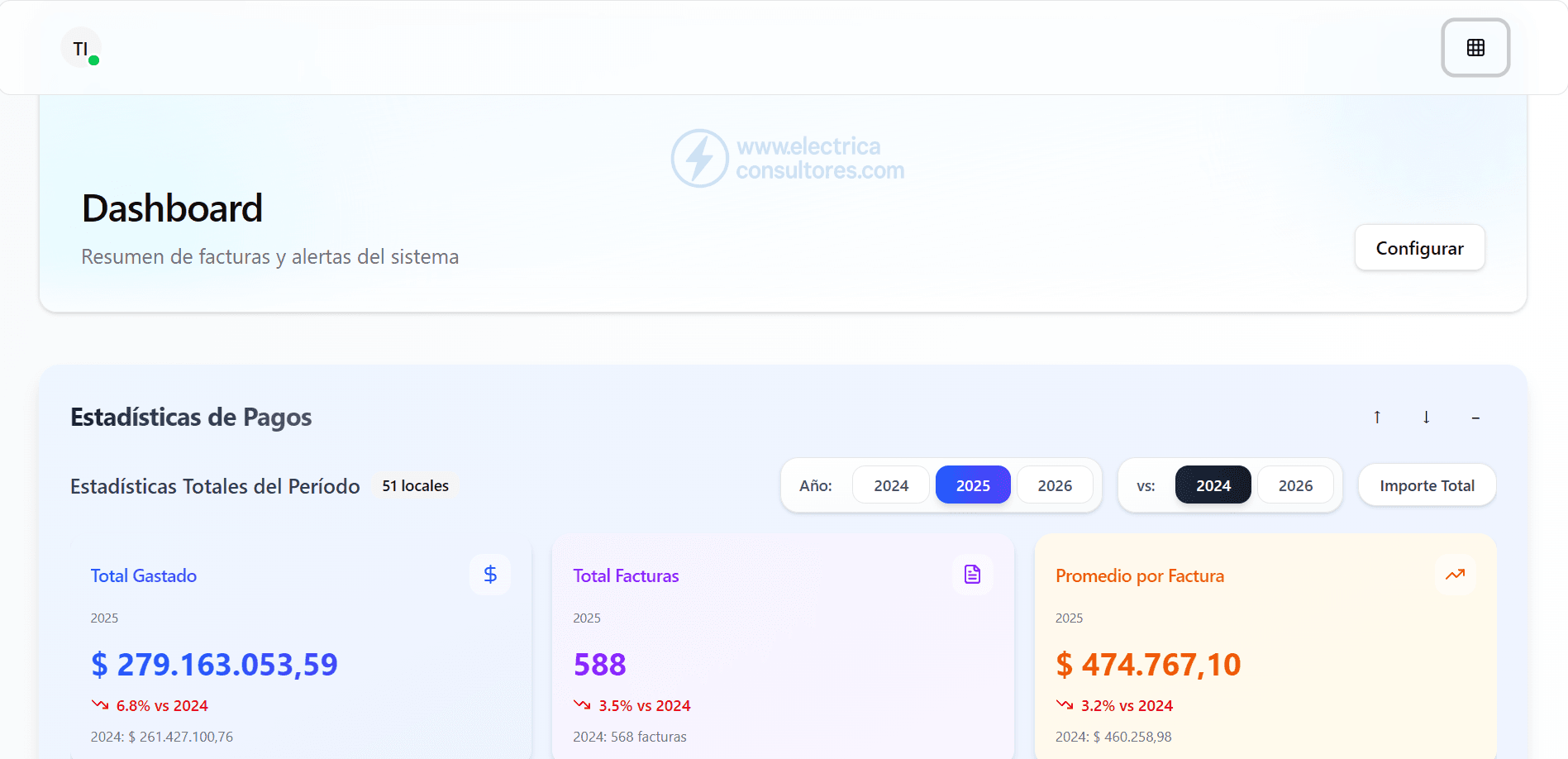
Task: Click the trend chart icon on Promedio por Factura
Action: click(1456, 574)
